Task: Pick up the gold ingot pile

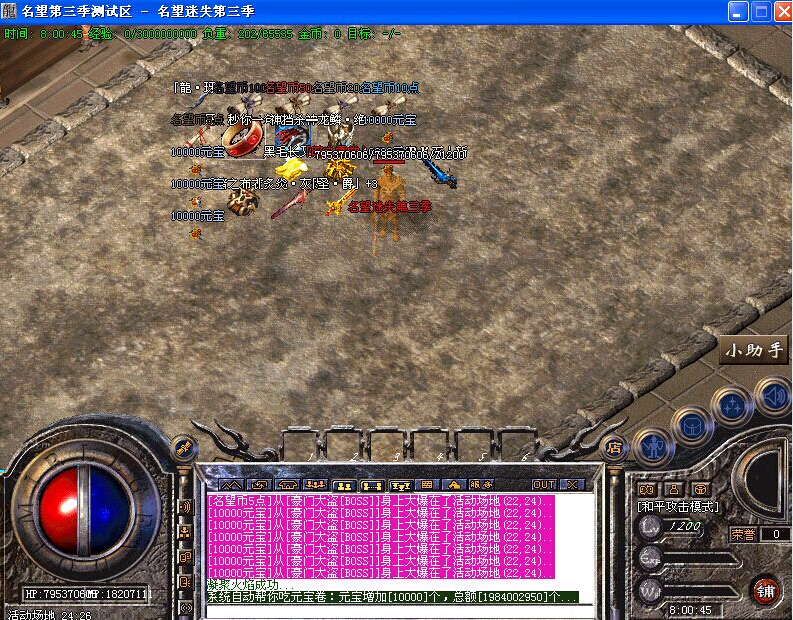Action: pyautogui.click(x=290, y=169)
